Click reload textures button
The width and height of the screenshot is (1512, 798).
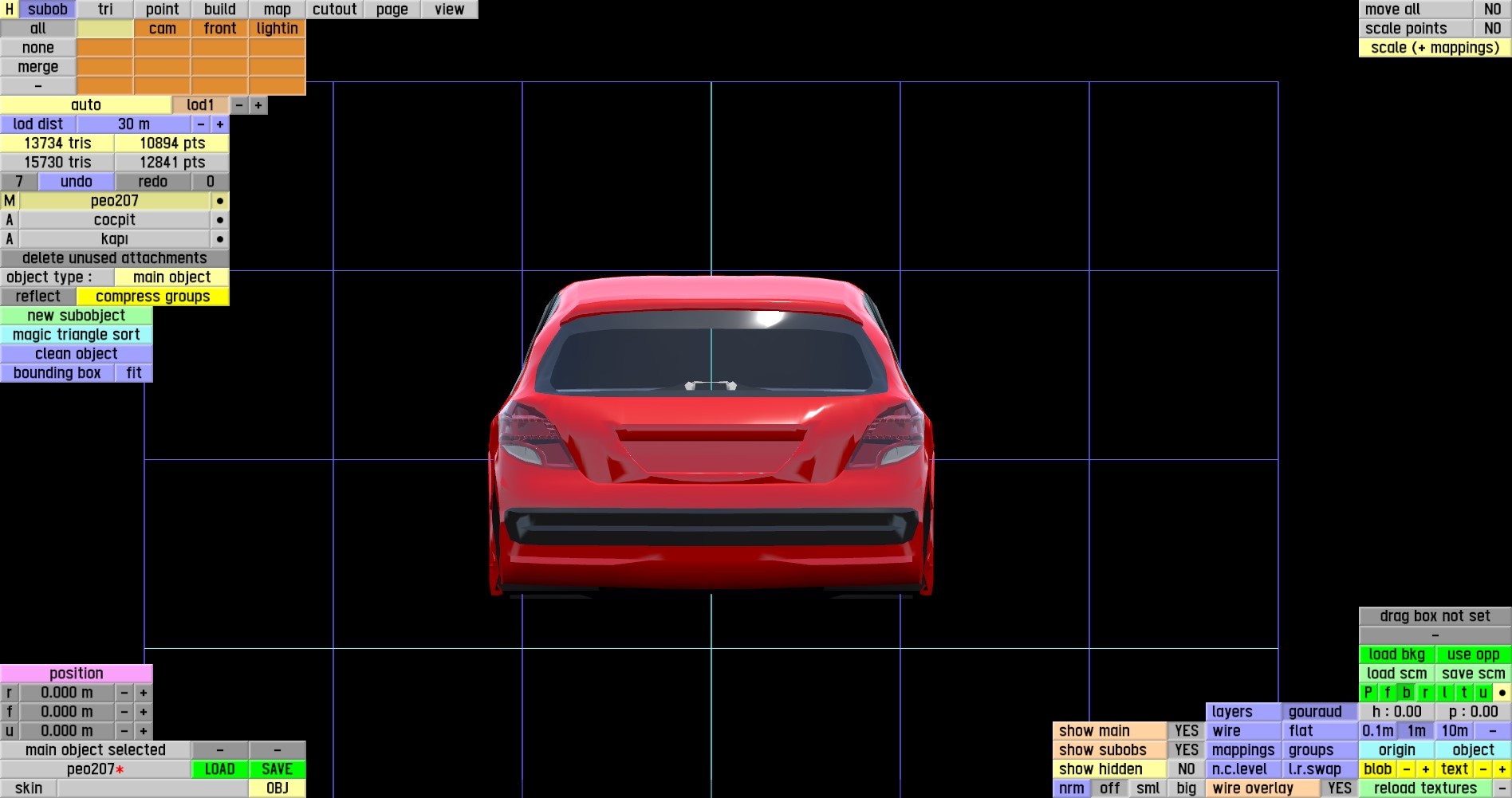(1426, 788)
